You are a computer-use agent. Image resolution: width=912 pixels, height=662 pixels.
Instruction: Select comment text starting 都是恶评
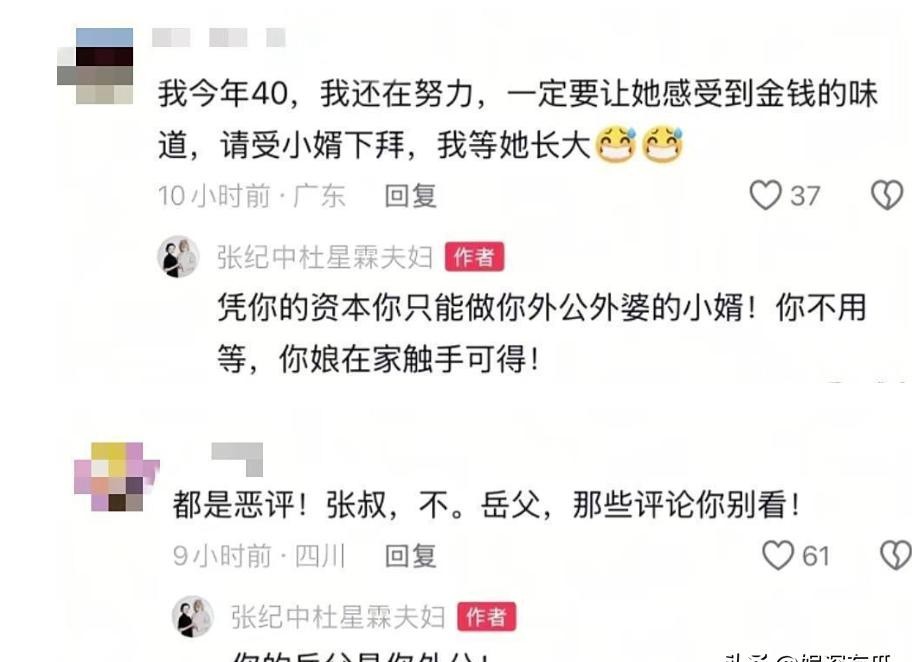pyautogui.click(x=486, y=504)
